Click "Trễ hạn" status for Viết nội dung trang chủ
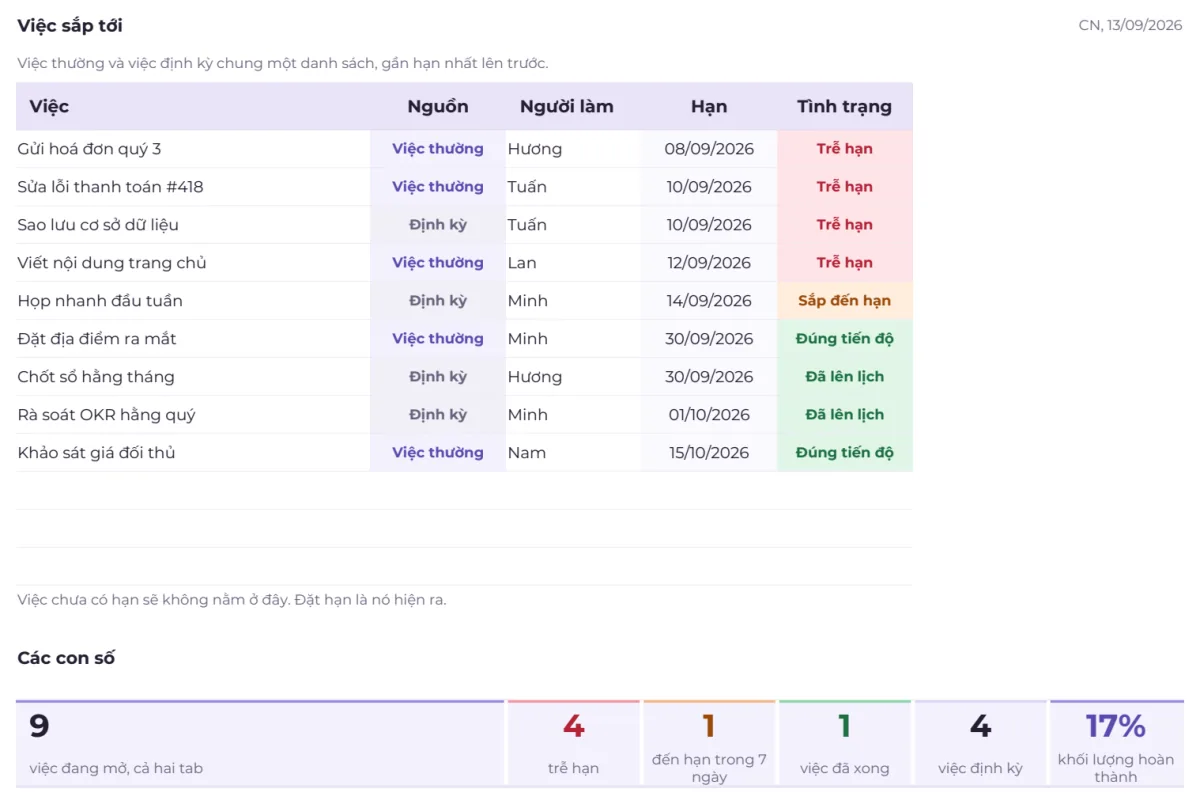Screen dimensions: 1200x804 (x=845, y=263)
